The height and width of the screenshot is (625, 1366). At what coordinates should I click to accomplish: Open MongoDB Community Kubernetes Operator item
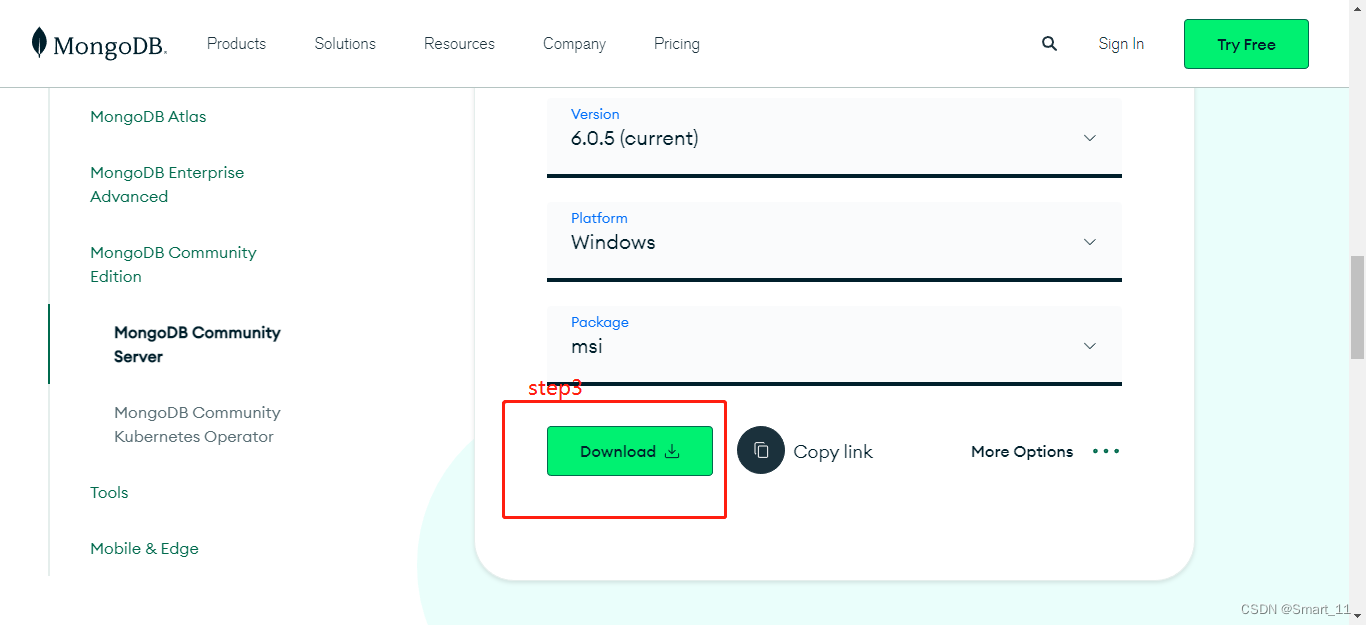[197, 425]
